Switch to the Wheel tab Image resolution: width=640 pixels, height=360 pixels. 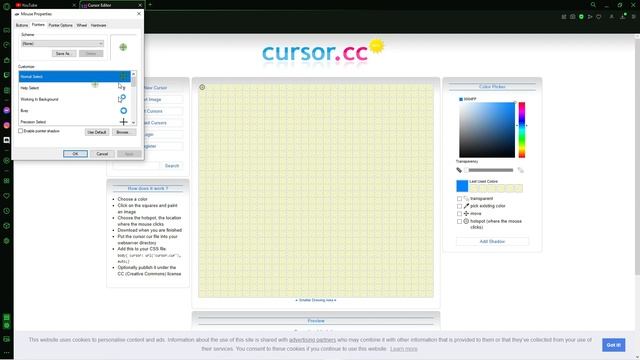click(x=82, y=25)
